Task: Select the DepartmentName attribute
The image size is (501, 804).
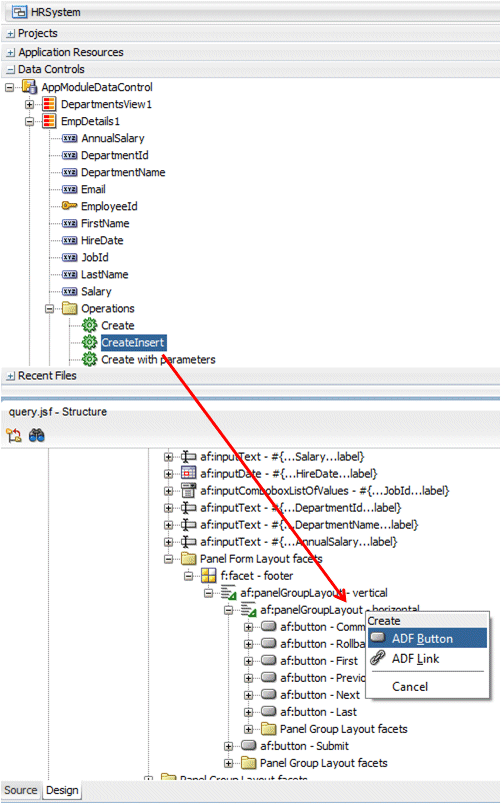Action: [123, 172]
